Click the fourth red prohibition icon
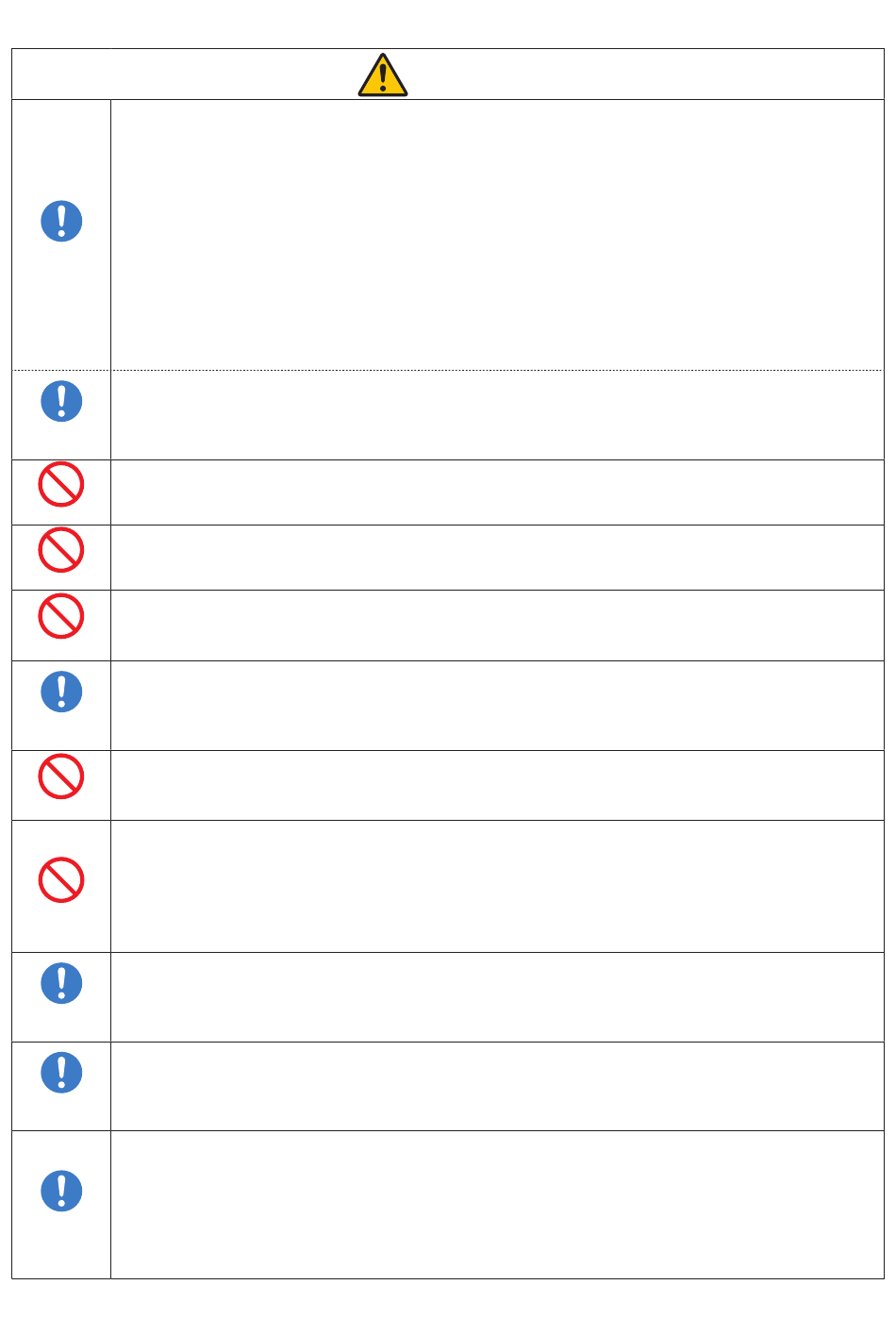This screenshot has width=896, height=1318. [x=61, y=776]
